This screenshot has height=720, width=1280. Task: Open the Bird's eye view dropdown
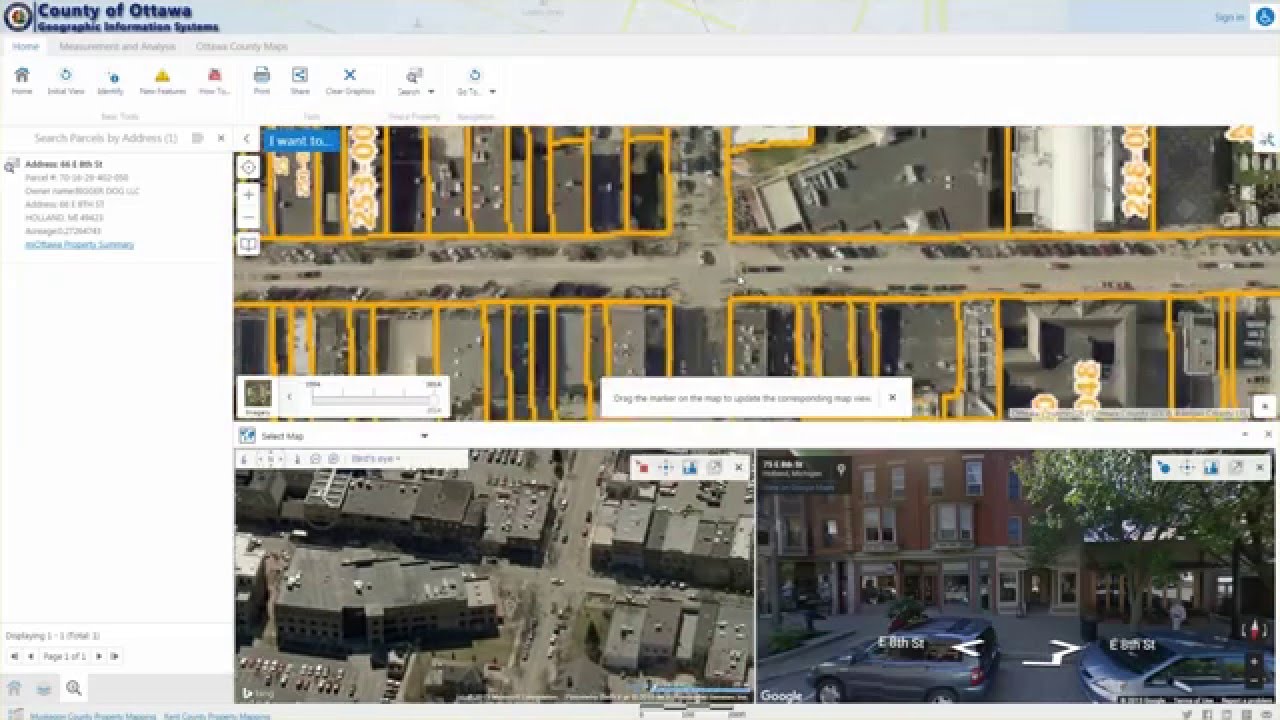point(375,459)
